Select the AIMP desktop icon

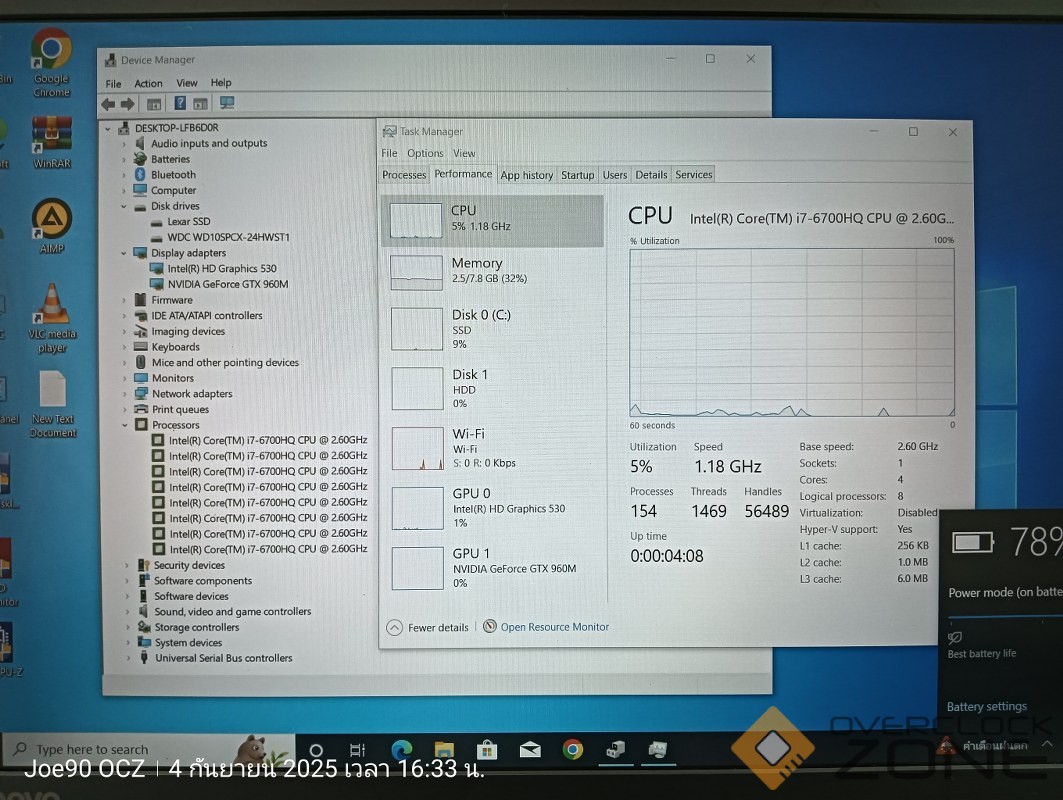pos(52,226)
